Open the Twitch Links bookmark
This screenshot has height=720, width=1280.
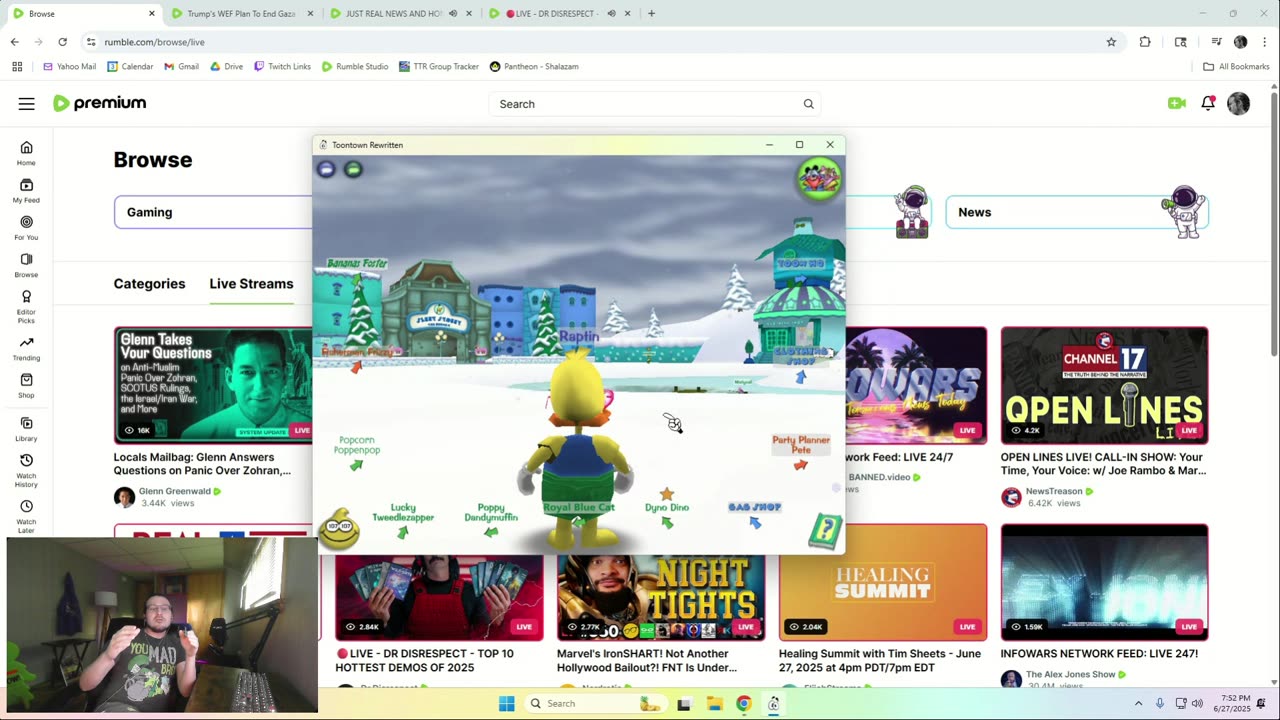click(282, 66)
